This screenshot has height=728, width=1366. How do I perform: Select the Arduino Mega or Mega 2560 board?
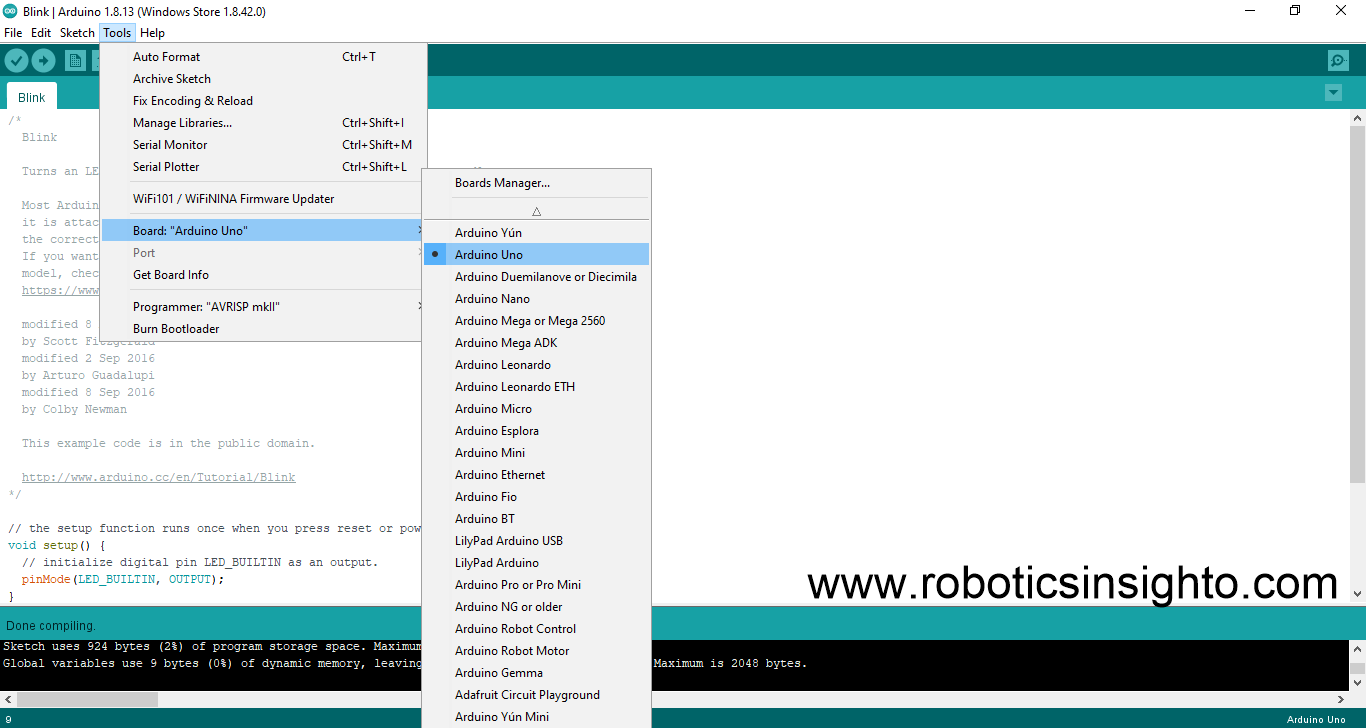[529, 320]
